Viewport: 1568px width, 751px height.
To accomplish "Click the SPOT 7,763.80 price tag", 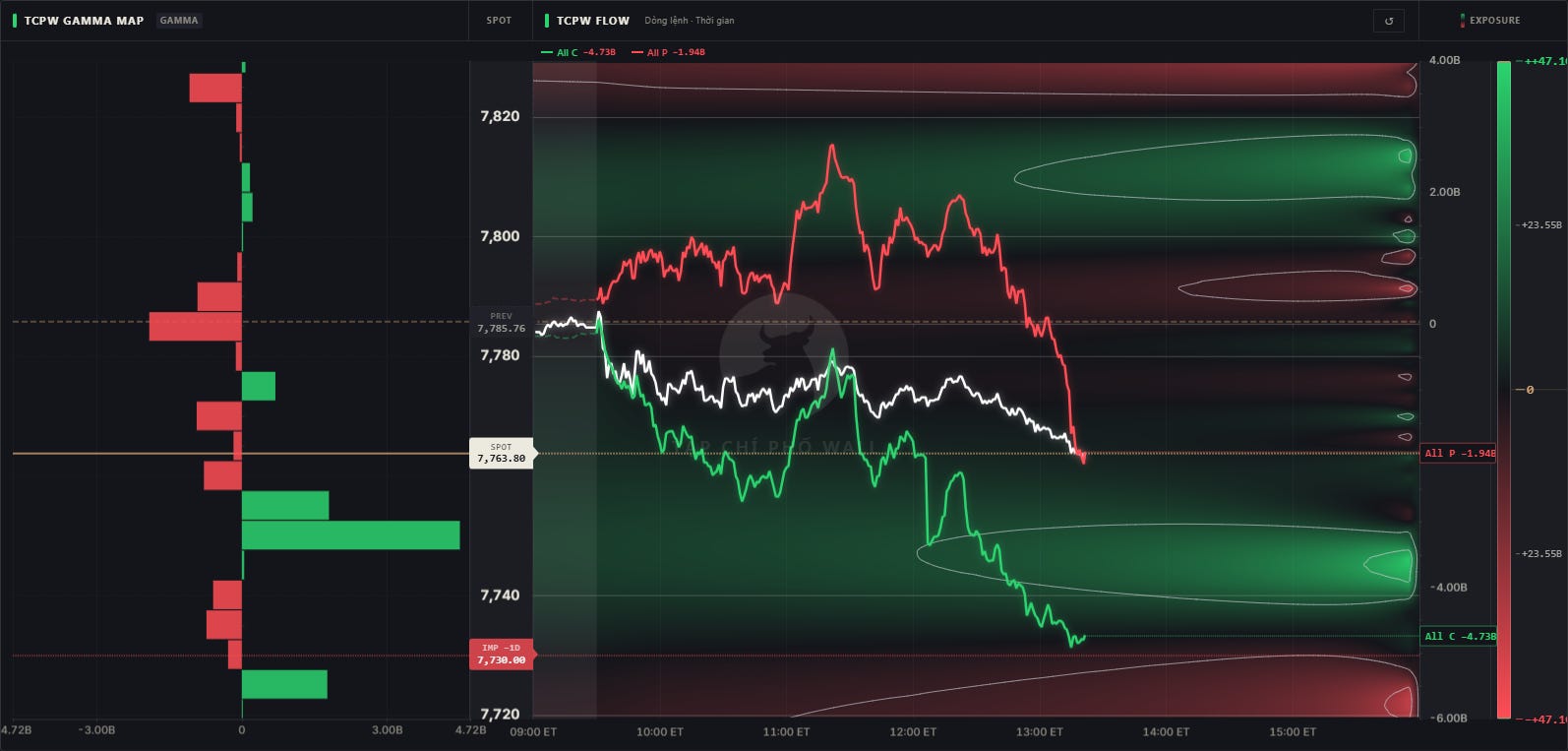I will click(x=502, y=453).
